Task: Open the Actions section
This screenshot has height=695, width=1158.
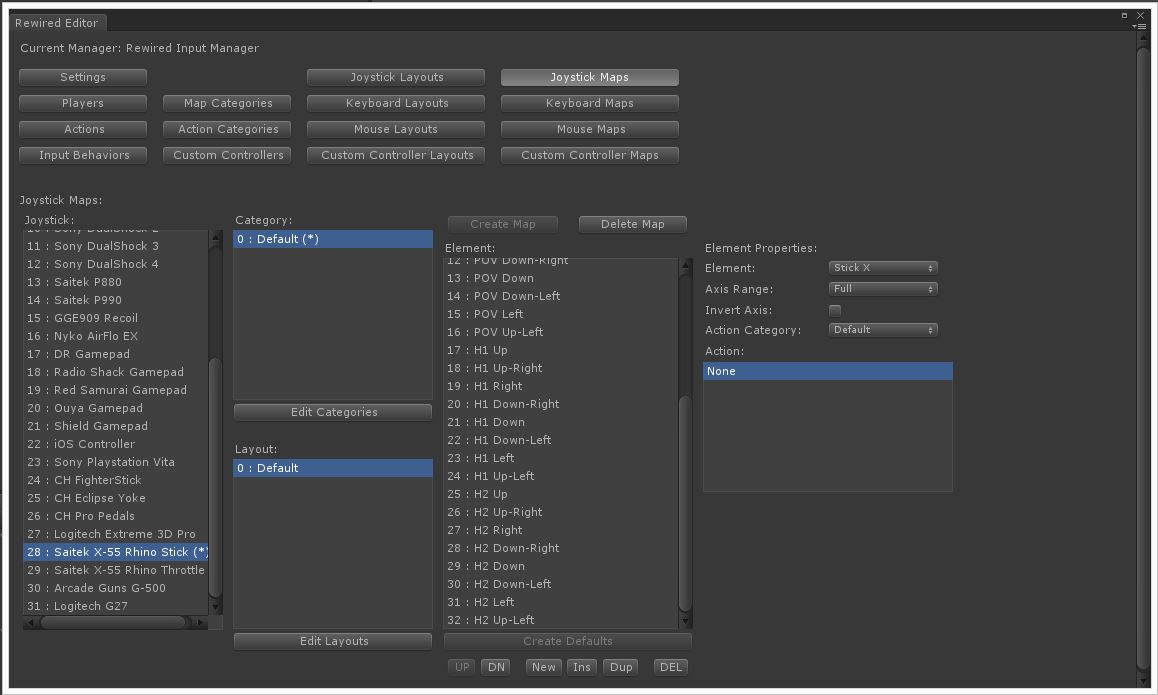Action: 82,129
